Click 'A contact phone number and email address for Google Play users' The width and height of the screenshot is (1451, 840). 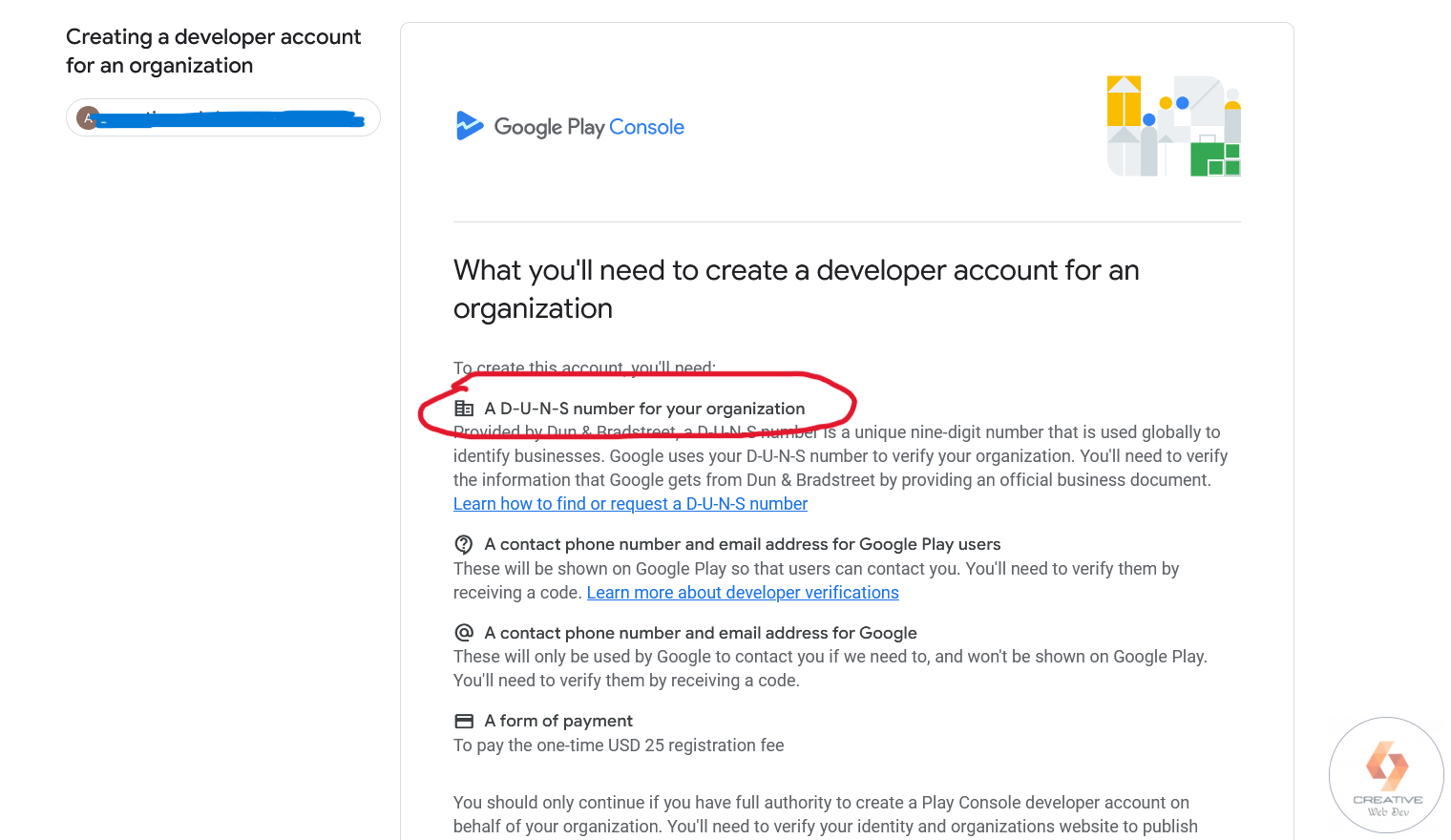point(743,544)
